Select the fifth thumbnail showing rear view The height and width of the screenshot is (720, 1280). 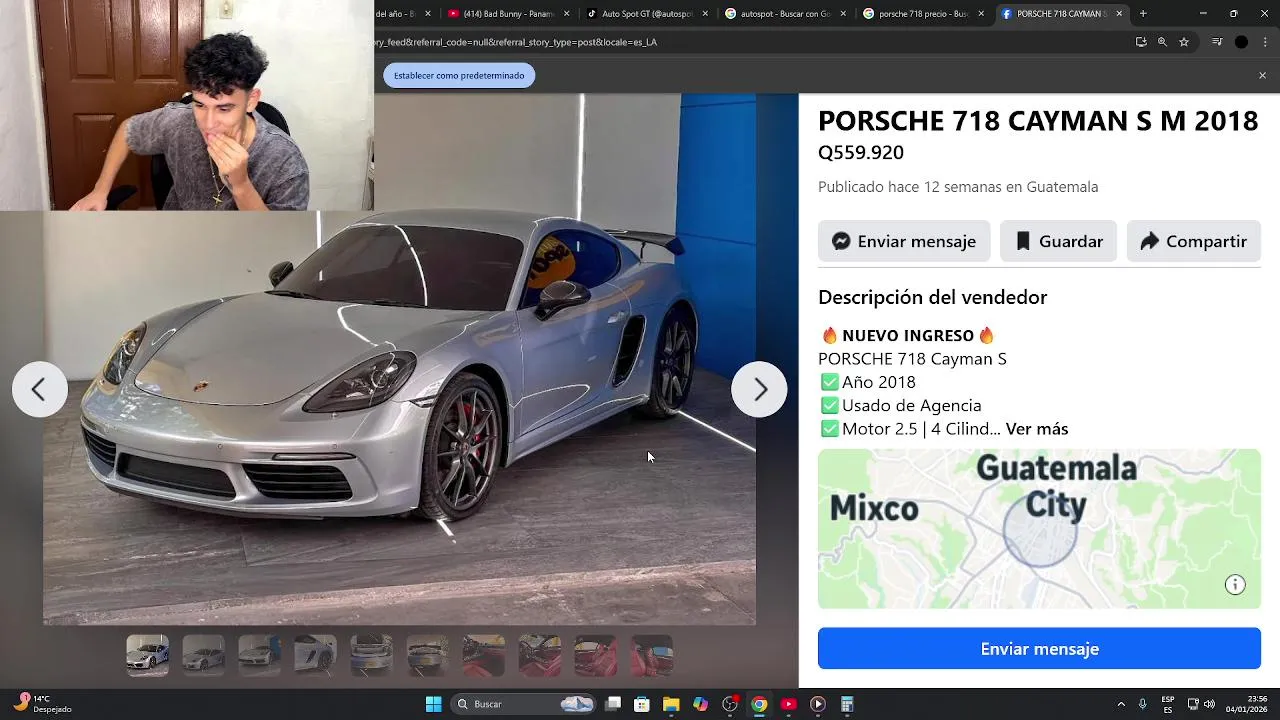point(372,656)
